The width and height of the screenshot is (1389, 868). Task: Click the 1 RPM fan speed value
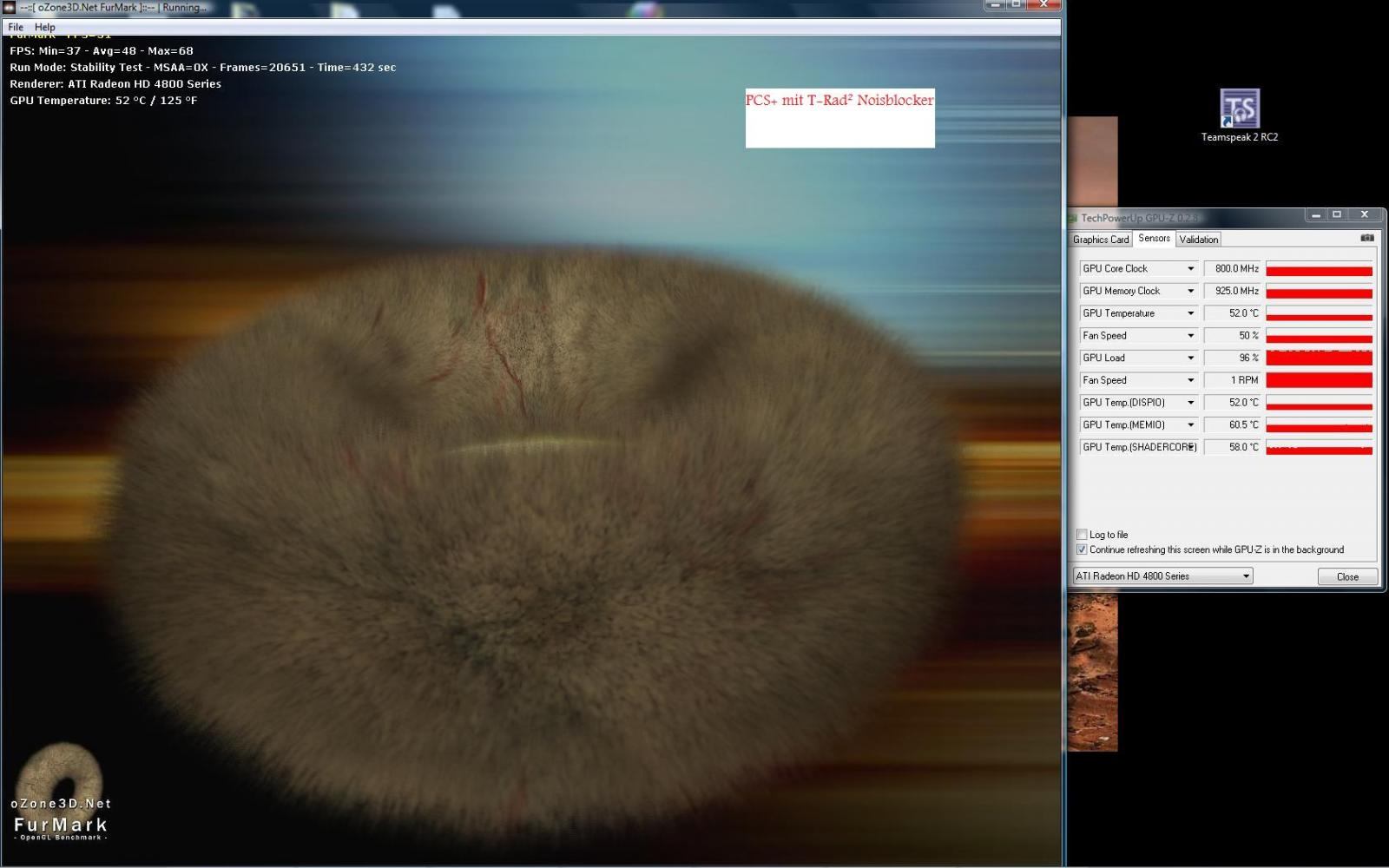click(1233, 380)
